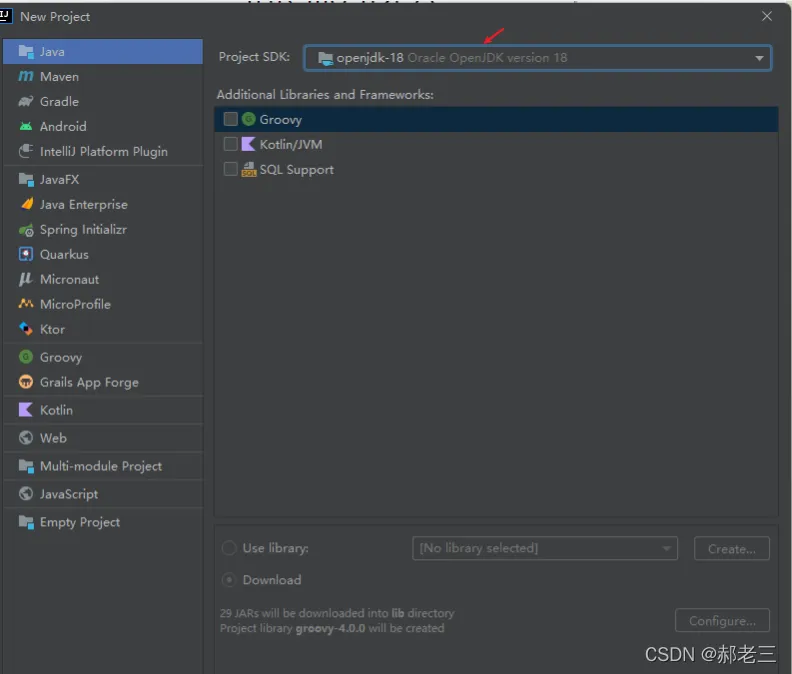The width and height of the screenshot is (792, 674).
Task: Select the Groovy row label in frameworks
Action: (x=280, y=120)
